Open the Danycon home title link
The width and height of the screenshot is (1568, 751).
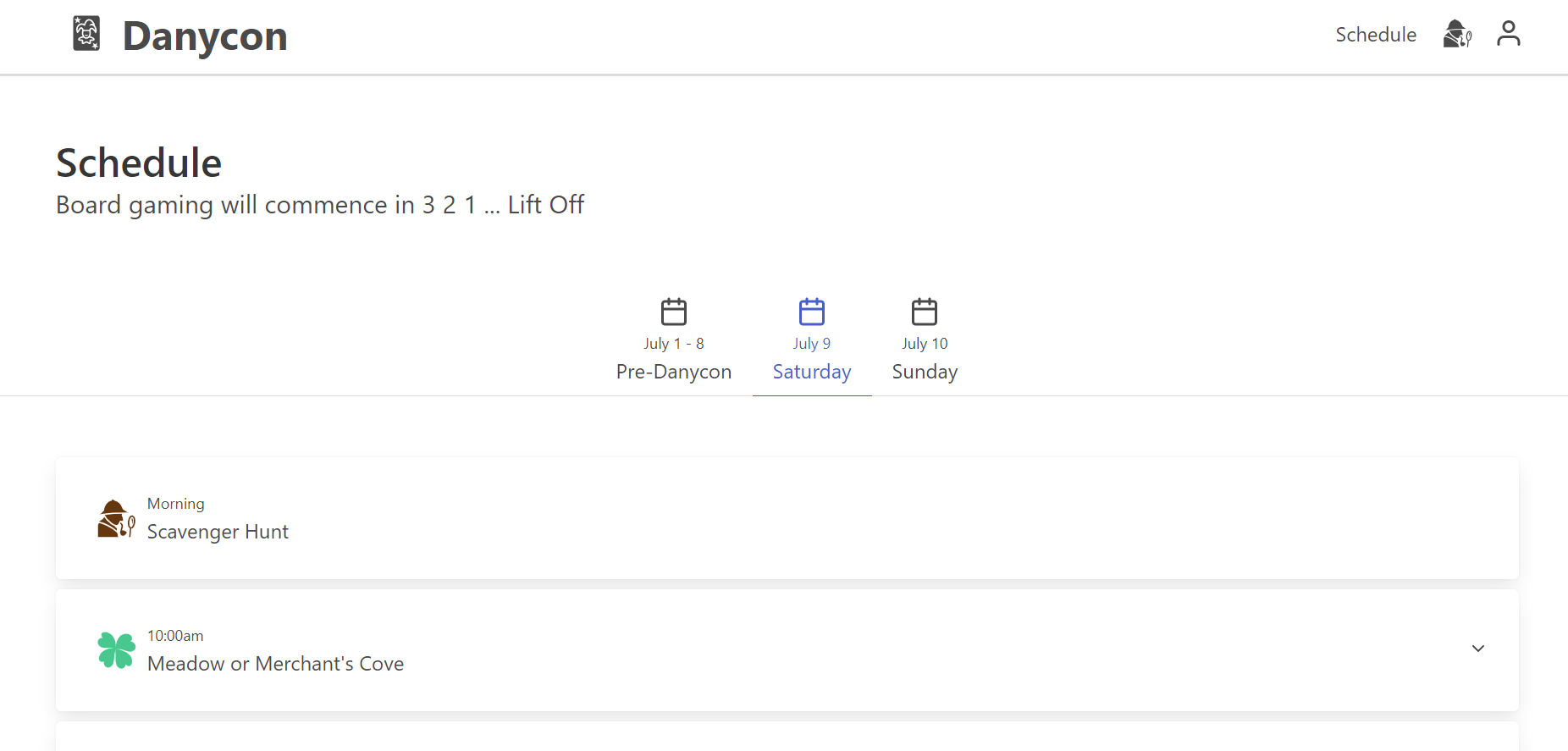[x=205, y=36]
